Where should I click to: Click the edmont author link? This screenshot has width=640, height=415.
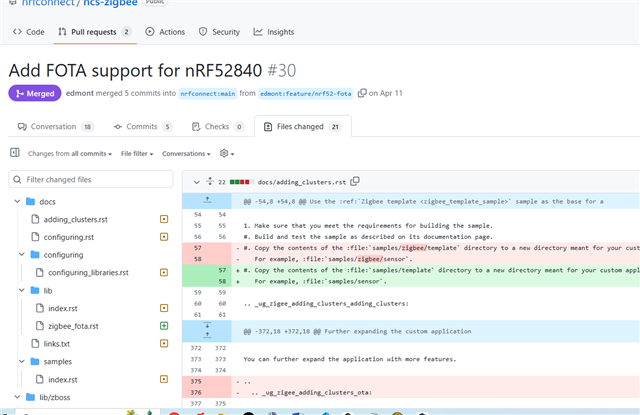(80, 93)
